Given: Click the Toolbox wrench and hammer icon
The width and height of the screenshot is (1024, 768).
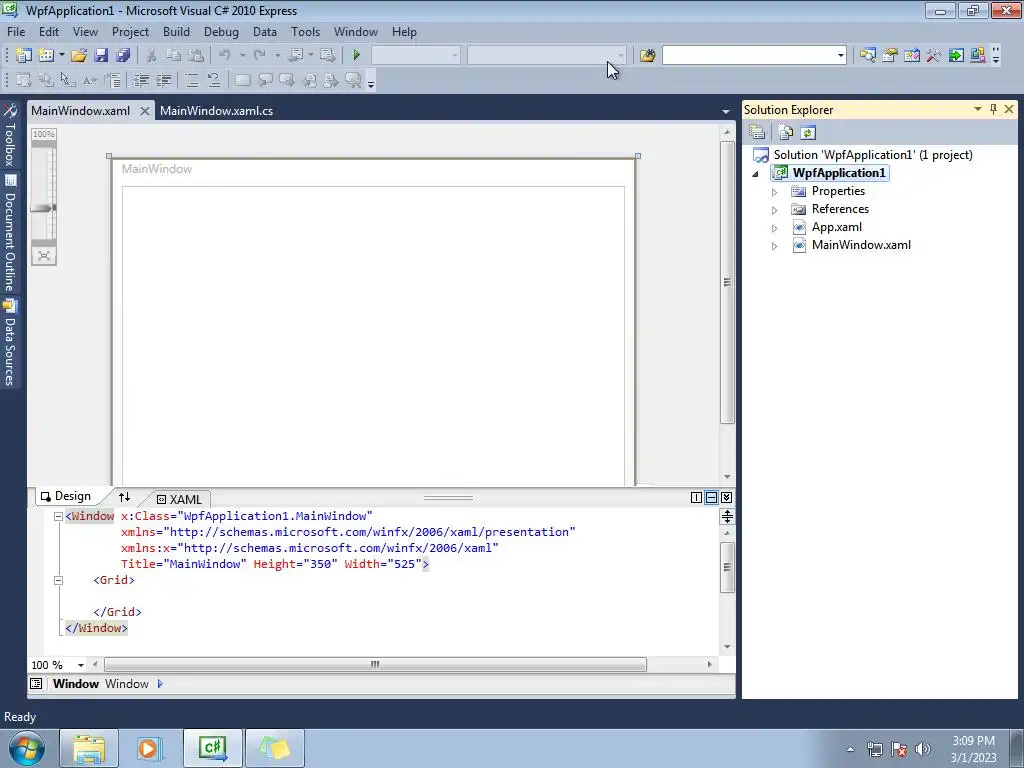Looking at the screenshot, I should tap(934, 56).
